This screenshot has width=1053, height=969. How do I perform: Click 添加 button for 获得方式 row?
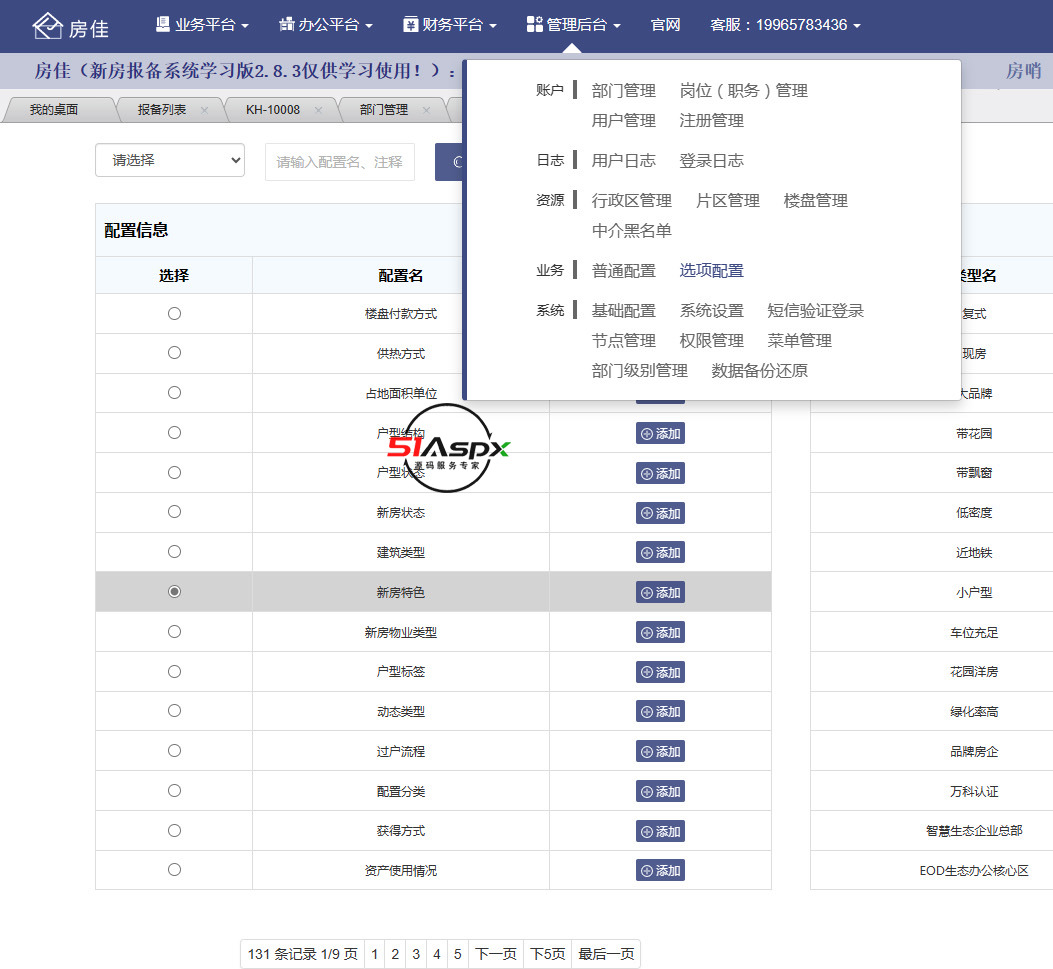(660, 831)
